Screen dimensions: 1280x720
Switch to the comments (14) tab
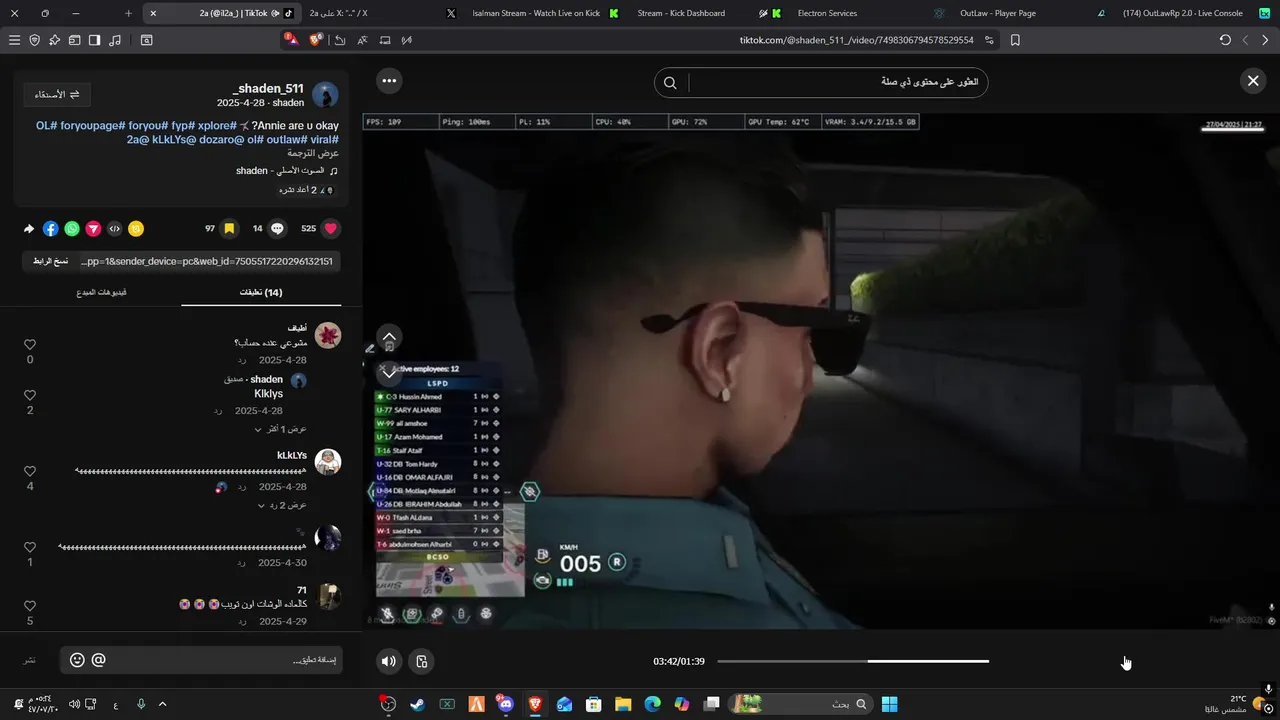(x=261, y=293)
